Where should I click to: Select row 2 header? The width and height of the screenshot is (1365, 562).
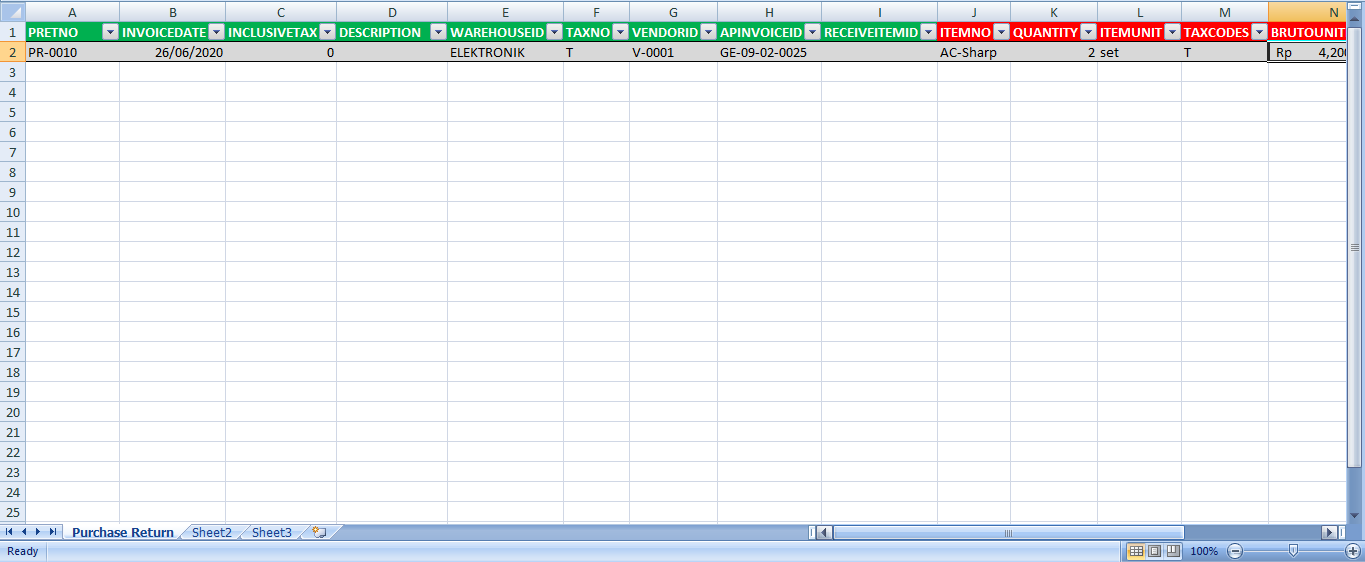[x=12, y=52]
